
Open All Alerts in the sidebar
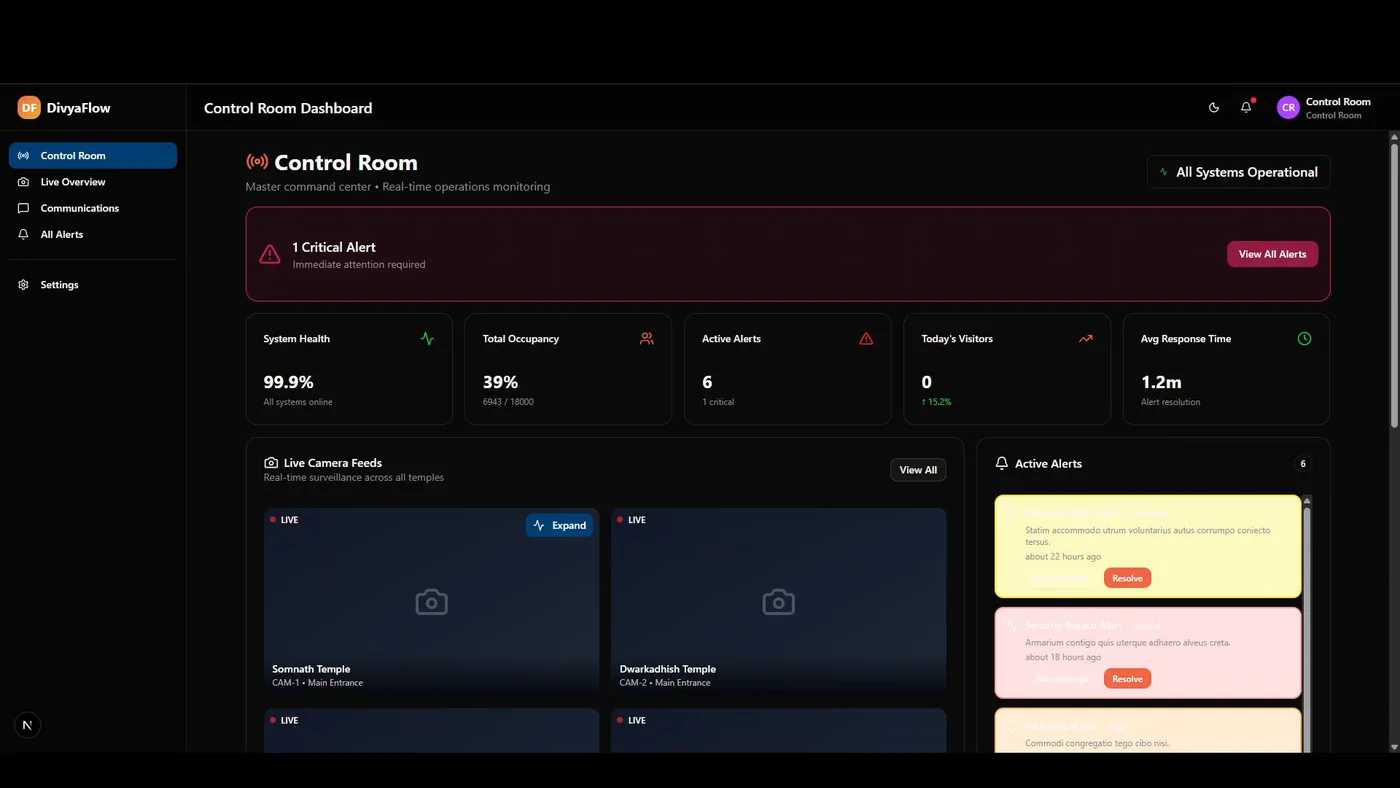(x=93, y=234)
